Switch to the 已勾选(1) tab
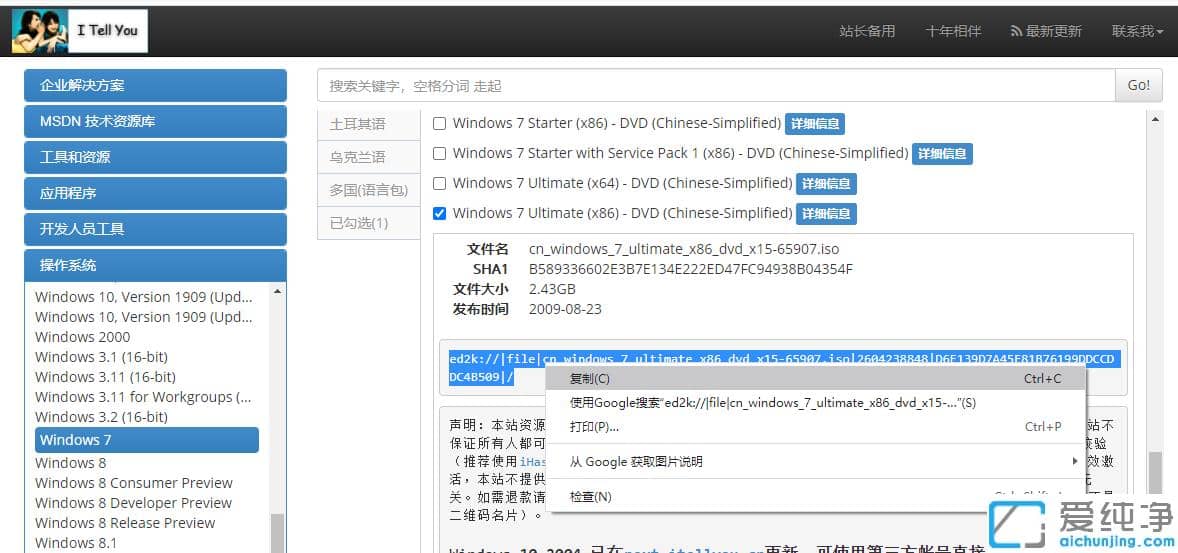This screenshot has width=1178, height=553. [368, 223]
